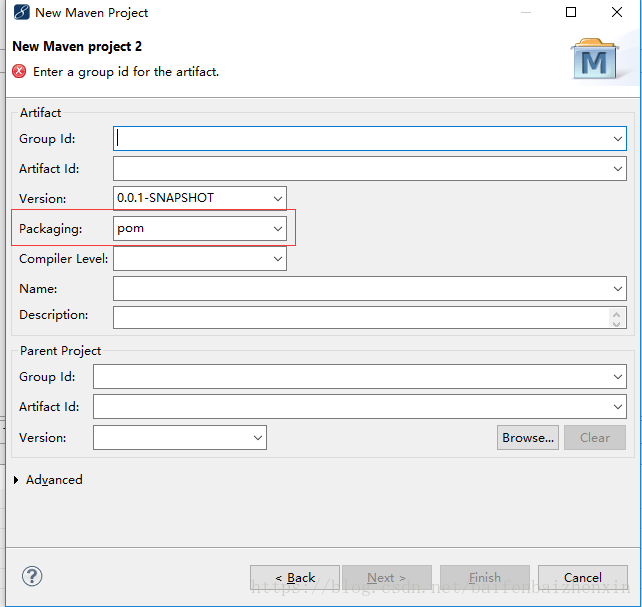Image resolution: width=642 pixels, height=607 pixels.
Task: Click the 'New Maven project 2' heading
Action: point(77,47)
